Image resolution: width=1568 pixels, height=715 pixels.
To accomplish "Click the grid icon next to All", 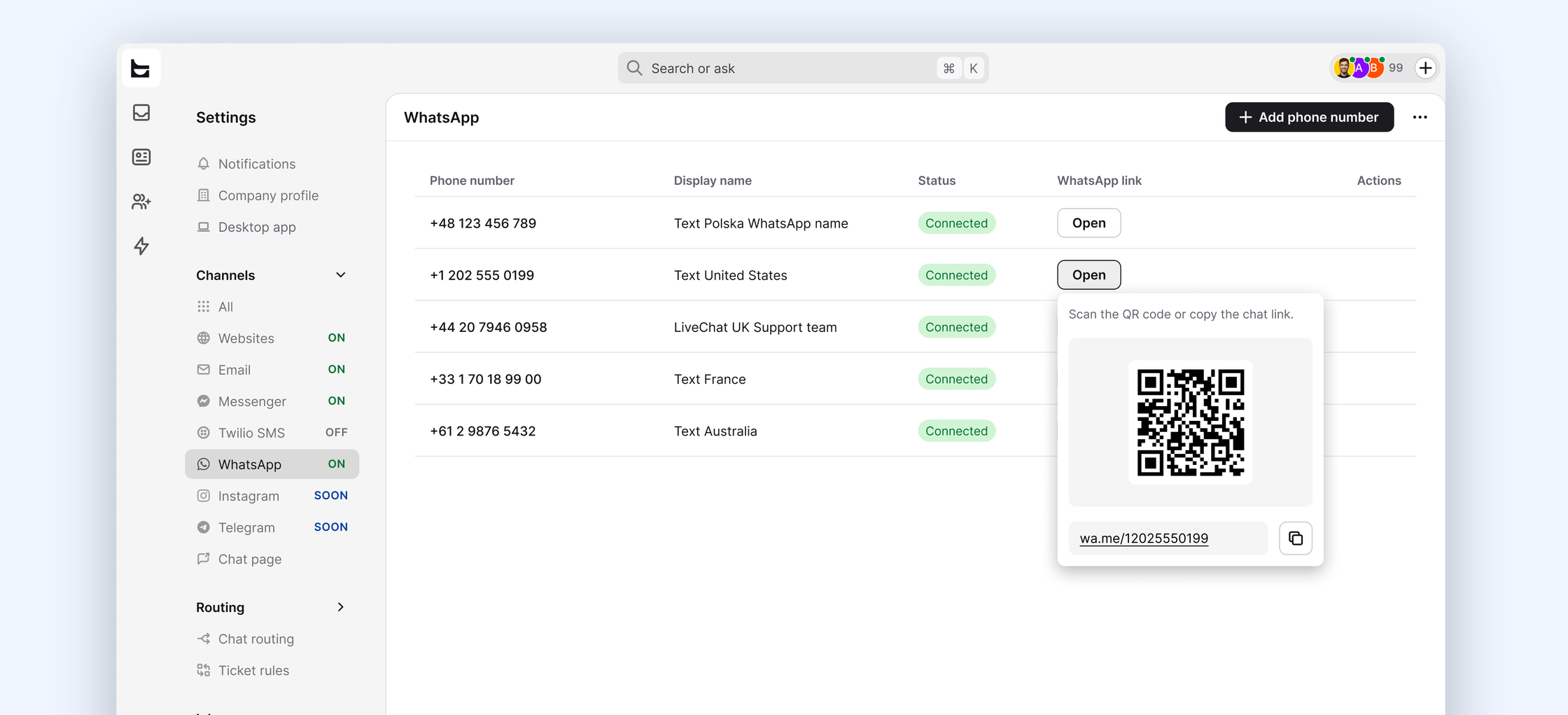I will pos(204,307).
